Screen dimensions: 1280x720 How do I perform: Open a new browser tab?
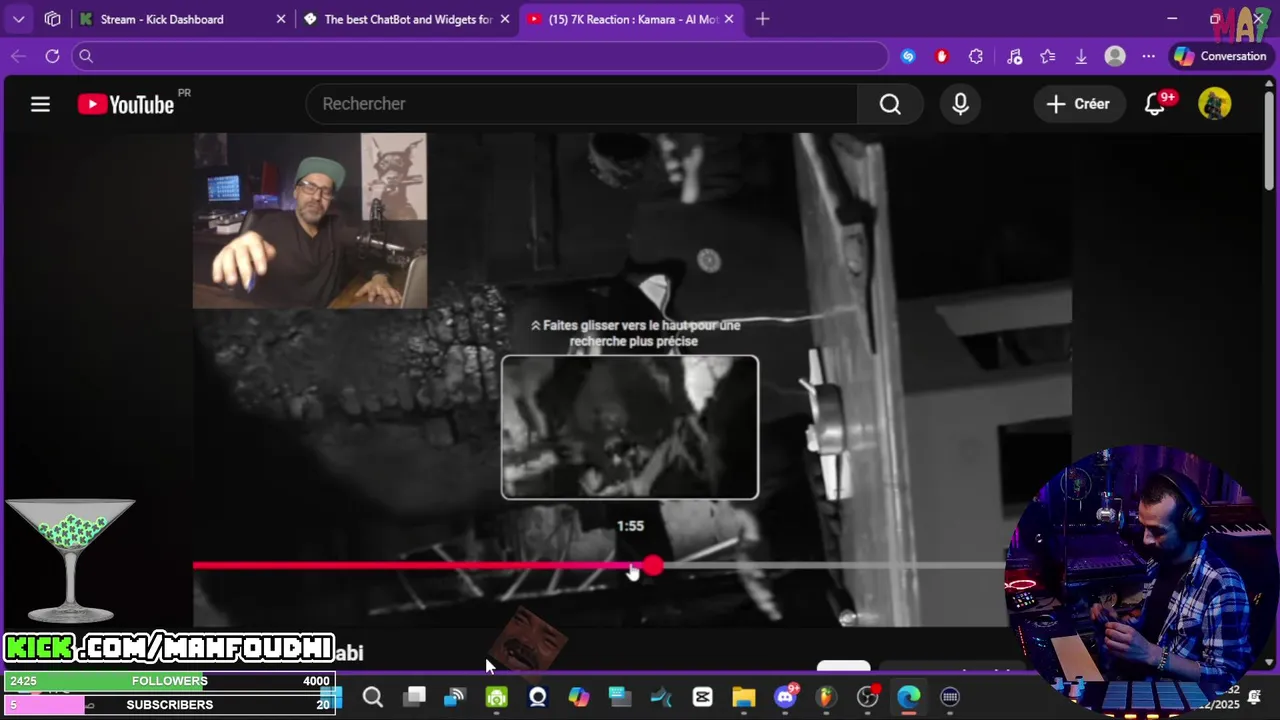click(x=763, y=19)
